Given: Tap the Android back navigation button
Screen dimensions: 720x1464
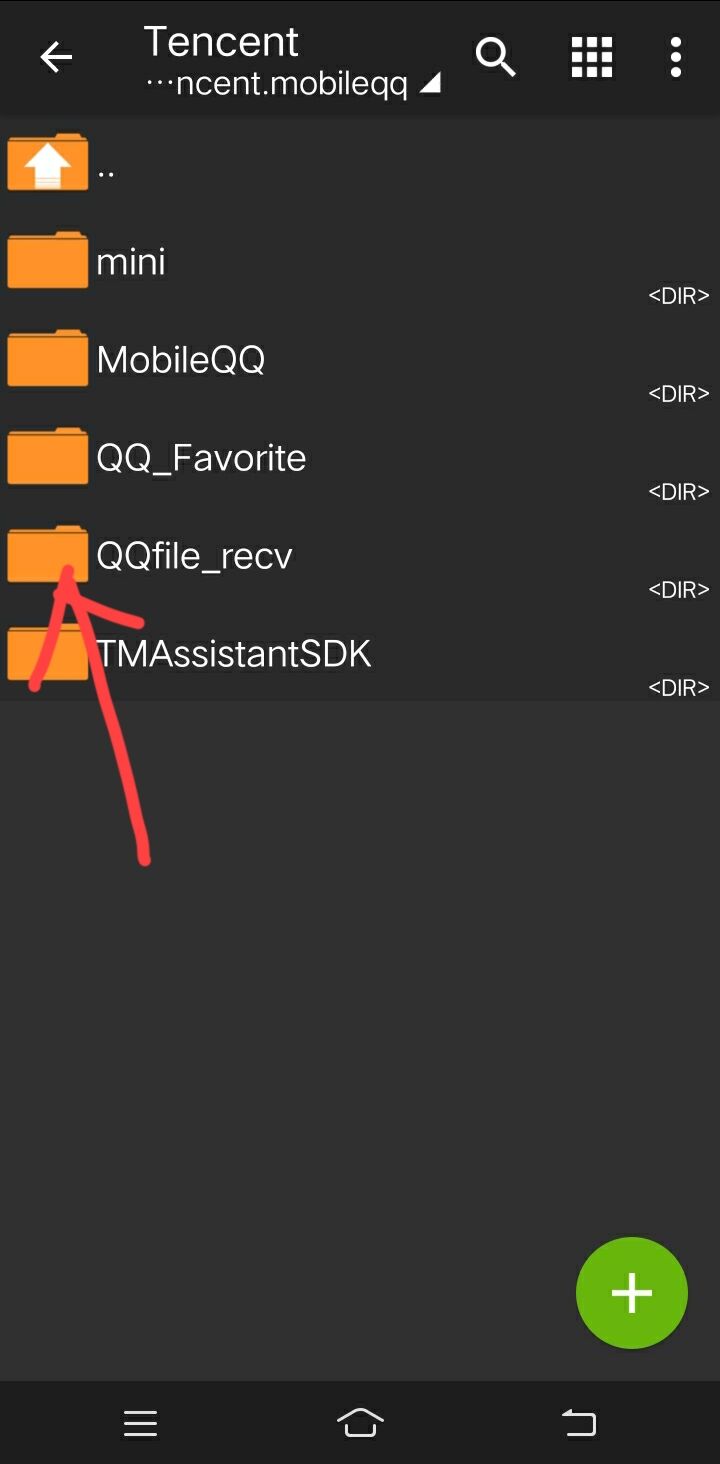Looking at the screenshot, I should point(579,1423).
